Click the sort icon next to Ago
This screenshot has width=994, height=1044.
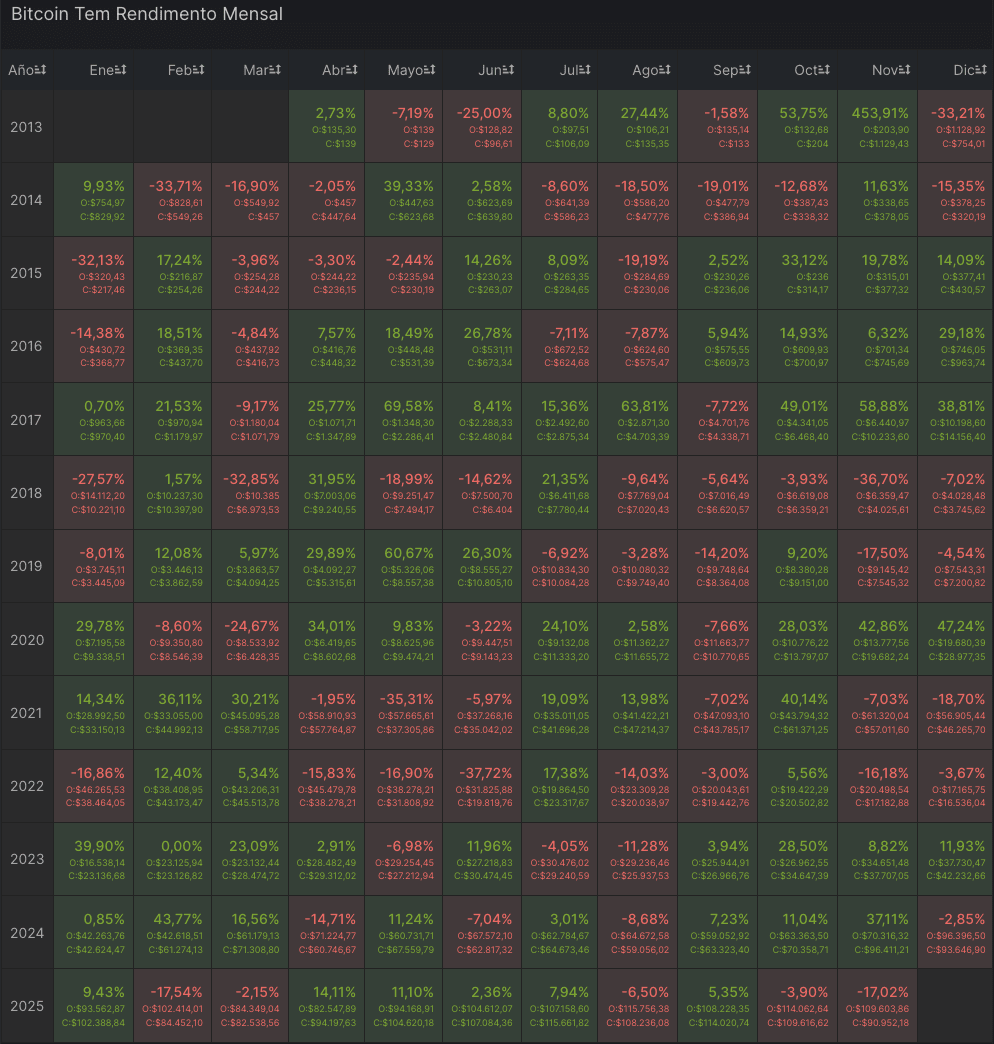664,70
